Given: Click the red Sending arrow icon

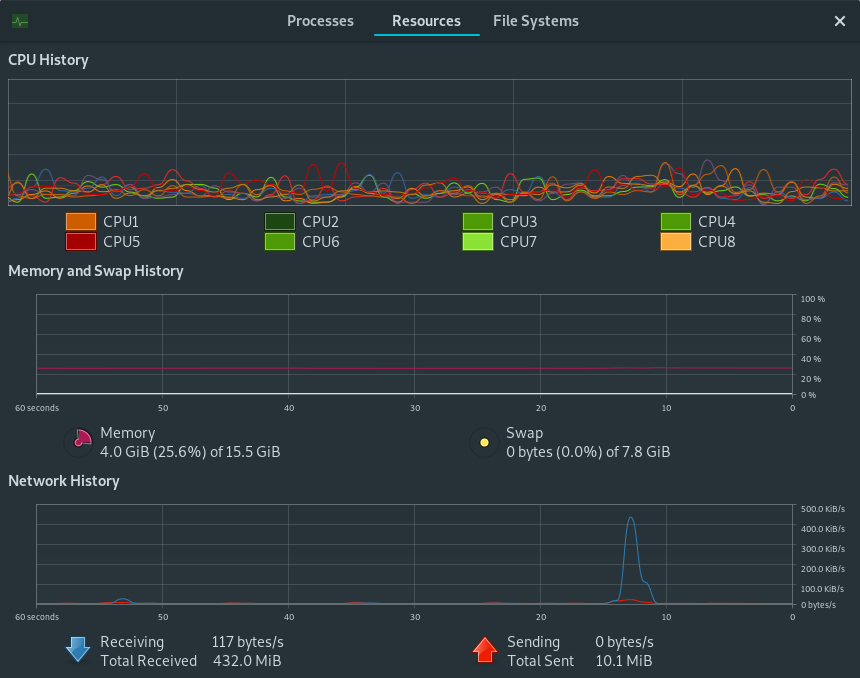Looking at the screenshot, I should (484, 649).
